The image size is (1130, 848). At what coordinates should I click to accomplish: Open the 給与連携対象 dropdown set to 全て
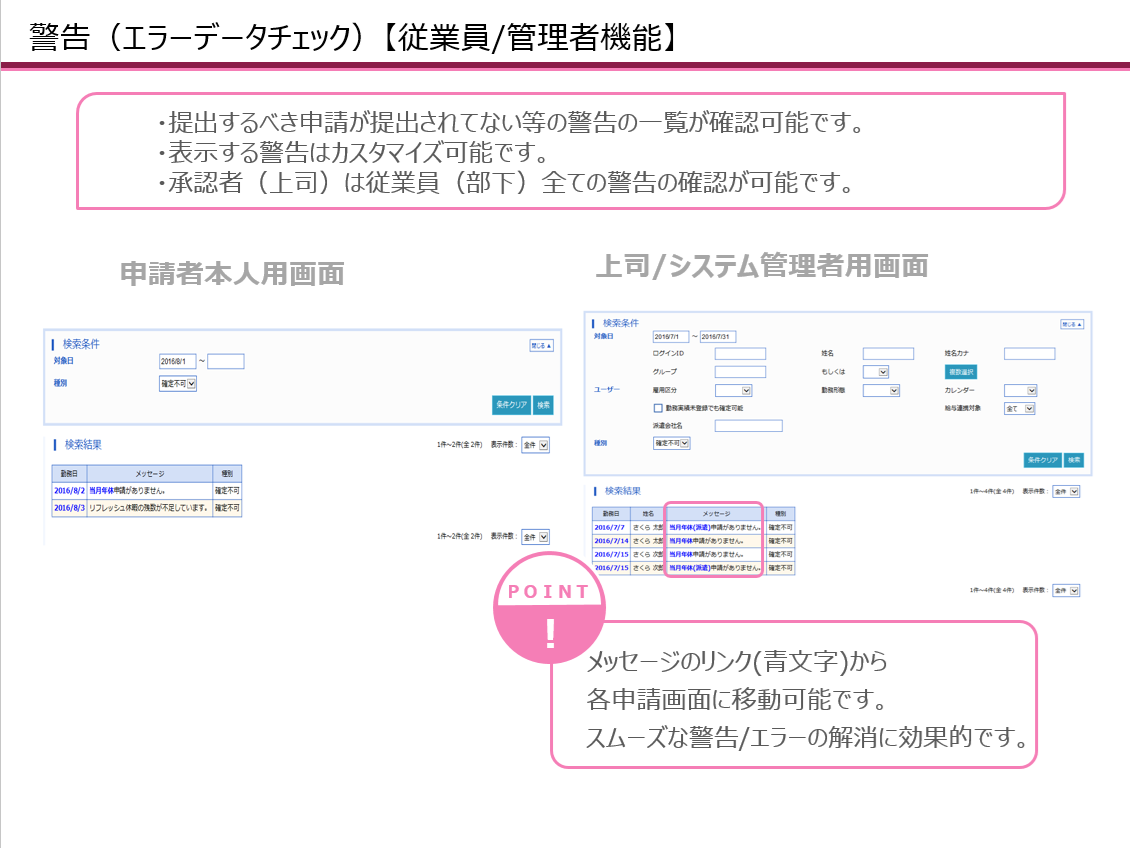coord(1018,410)
